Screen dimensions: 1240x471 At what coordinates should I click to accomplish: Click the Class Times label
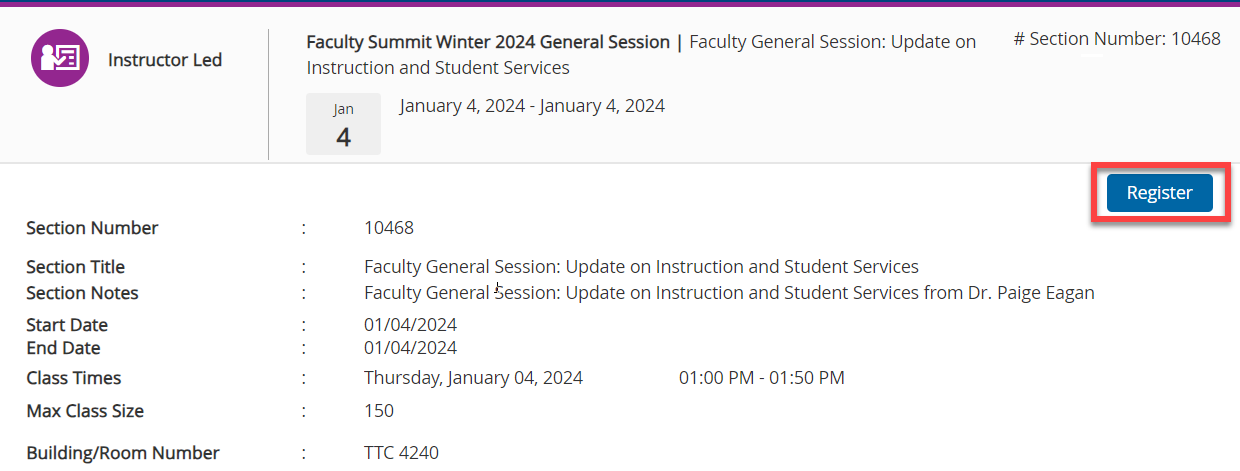point(74,378)
